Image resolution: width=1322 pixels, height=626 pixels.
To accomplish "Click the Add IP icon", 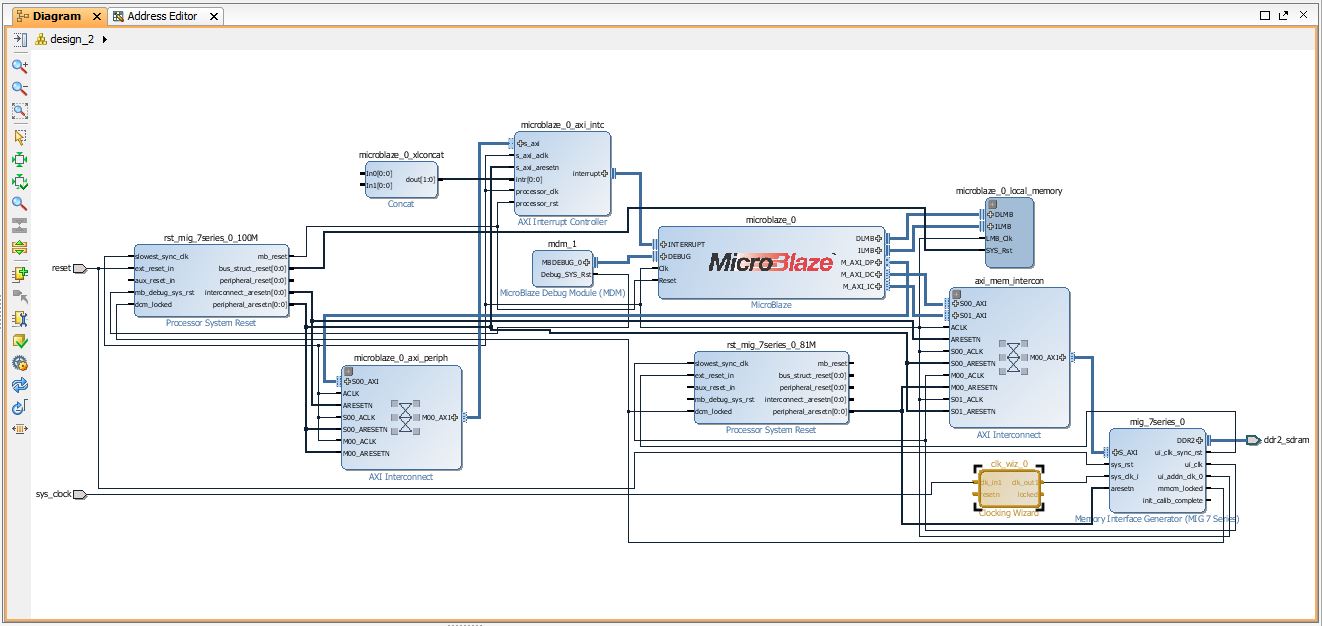I will point(19,274).
